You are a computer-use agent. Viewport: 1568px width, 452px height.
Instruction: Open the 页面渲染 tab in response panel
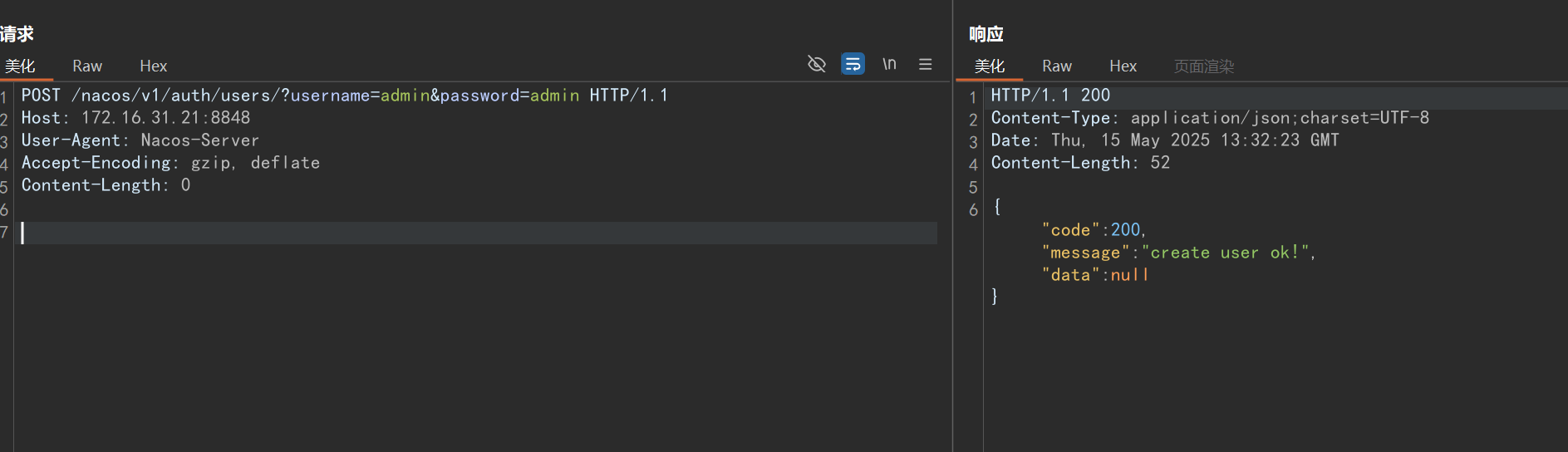point(1203,66)
